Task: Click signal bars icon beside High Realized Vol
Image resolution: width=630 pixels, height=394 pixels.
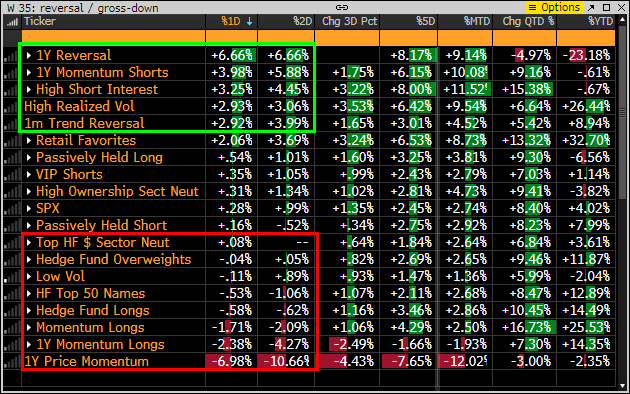Action: pyautogui.click(x=12, y=106)
